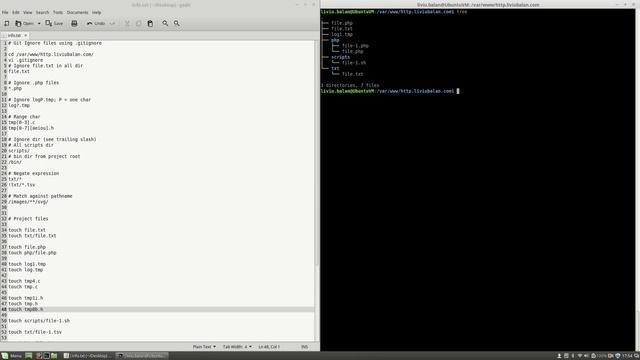Click the sound volume tray icon
The image size is (640, 360).
pos(586,356)
